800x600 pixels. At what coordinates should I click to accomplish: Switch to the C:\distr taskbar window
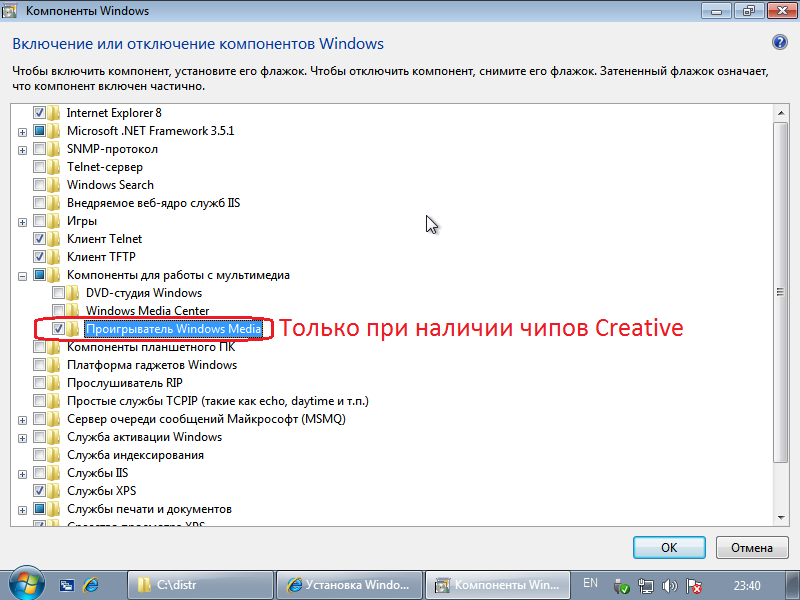point(200,584)
